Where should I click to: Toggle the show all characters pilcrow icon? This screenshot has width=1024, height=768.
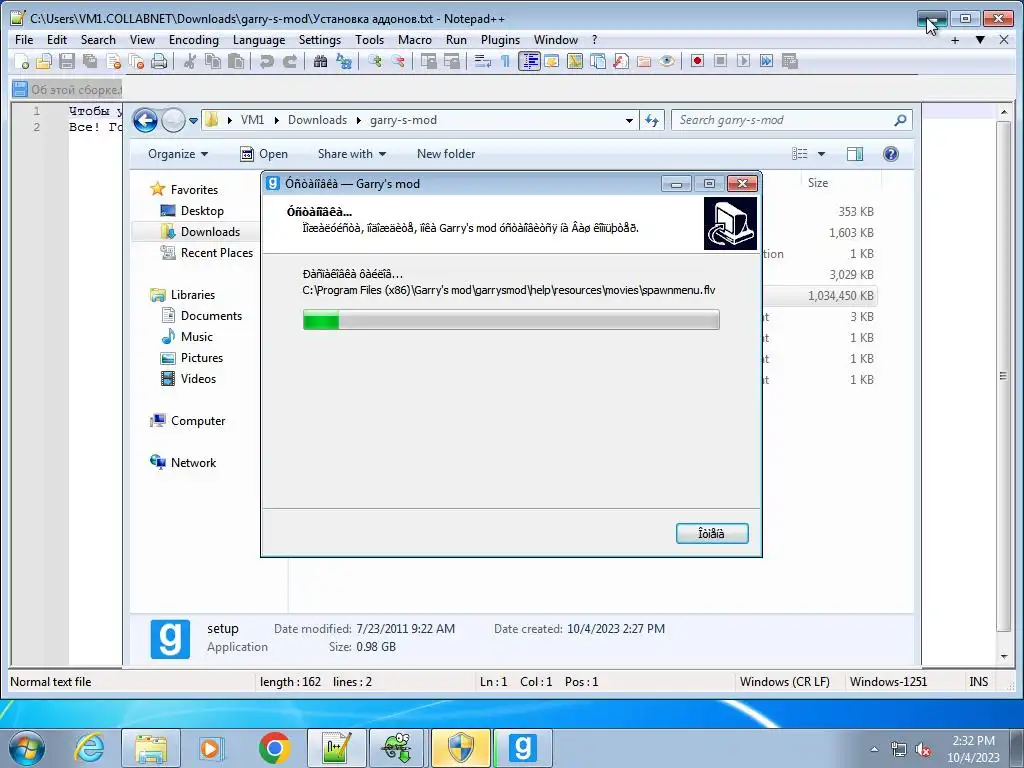(505, 61)
